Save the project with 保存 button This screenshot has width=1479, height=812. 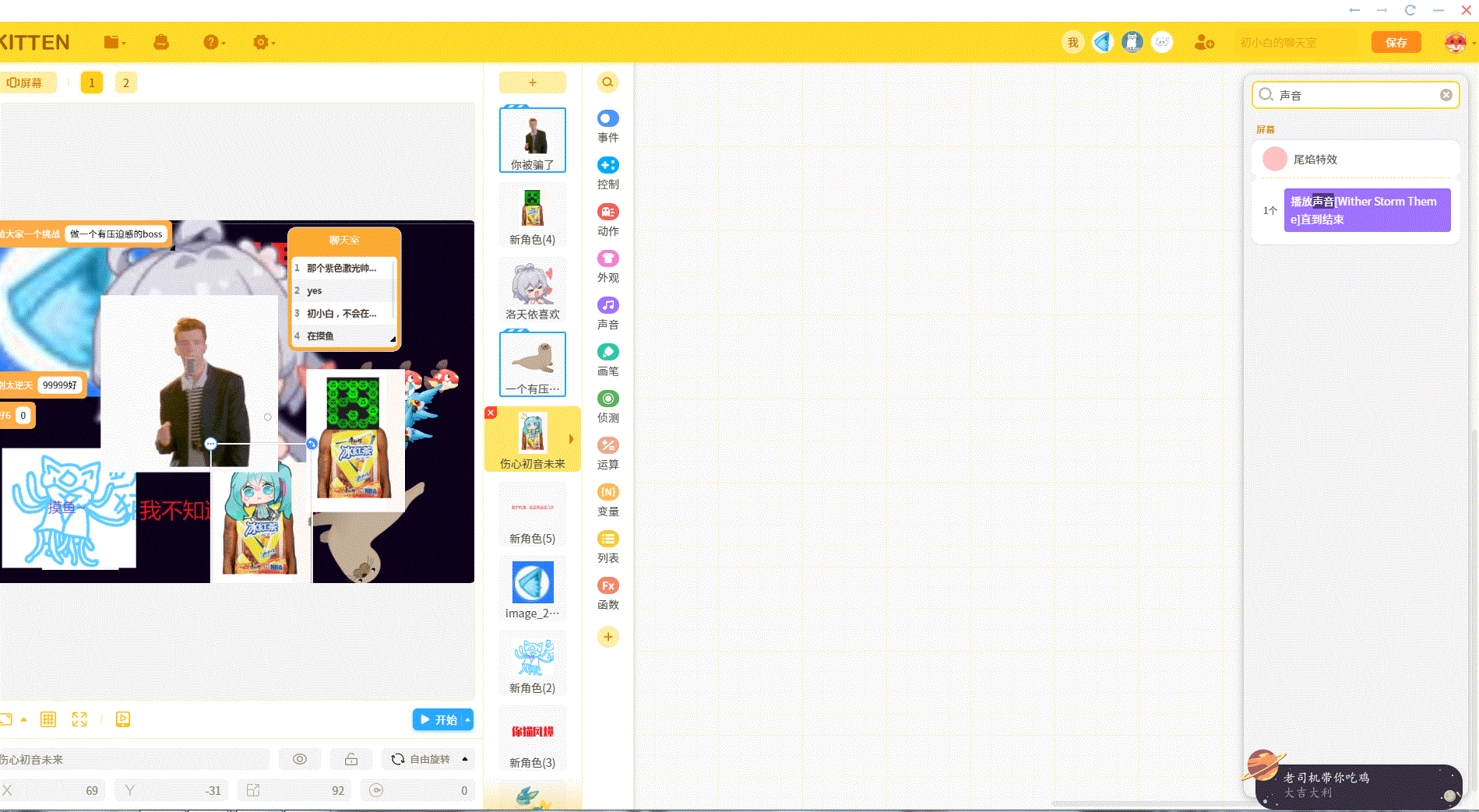(1396, 43)
